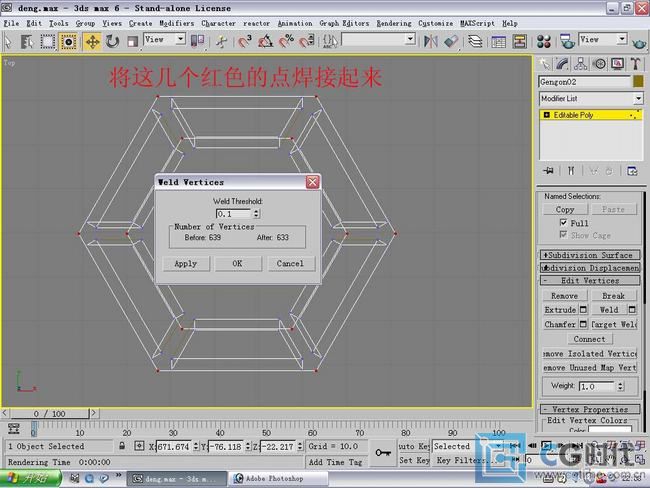Toggle Percent Snap
This screenshot has height=488, width=650.
(286, 41)
